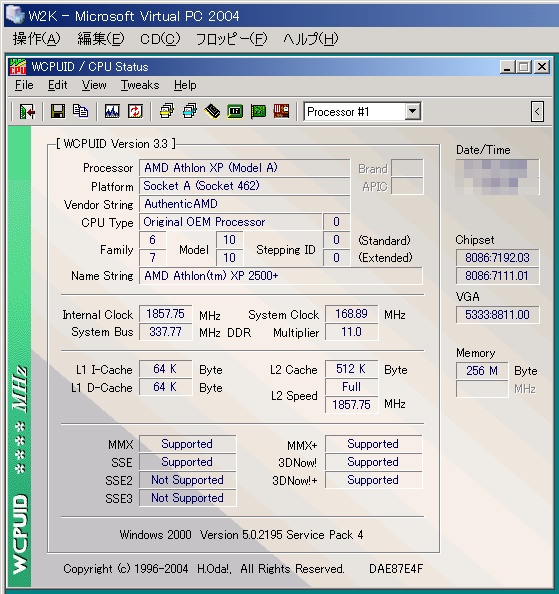Click standard Family value 6
559x594 pixels.
pyautogui.click(x=153, y=240)
